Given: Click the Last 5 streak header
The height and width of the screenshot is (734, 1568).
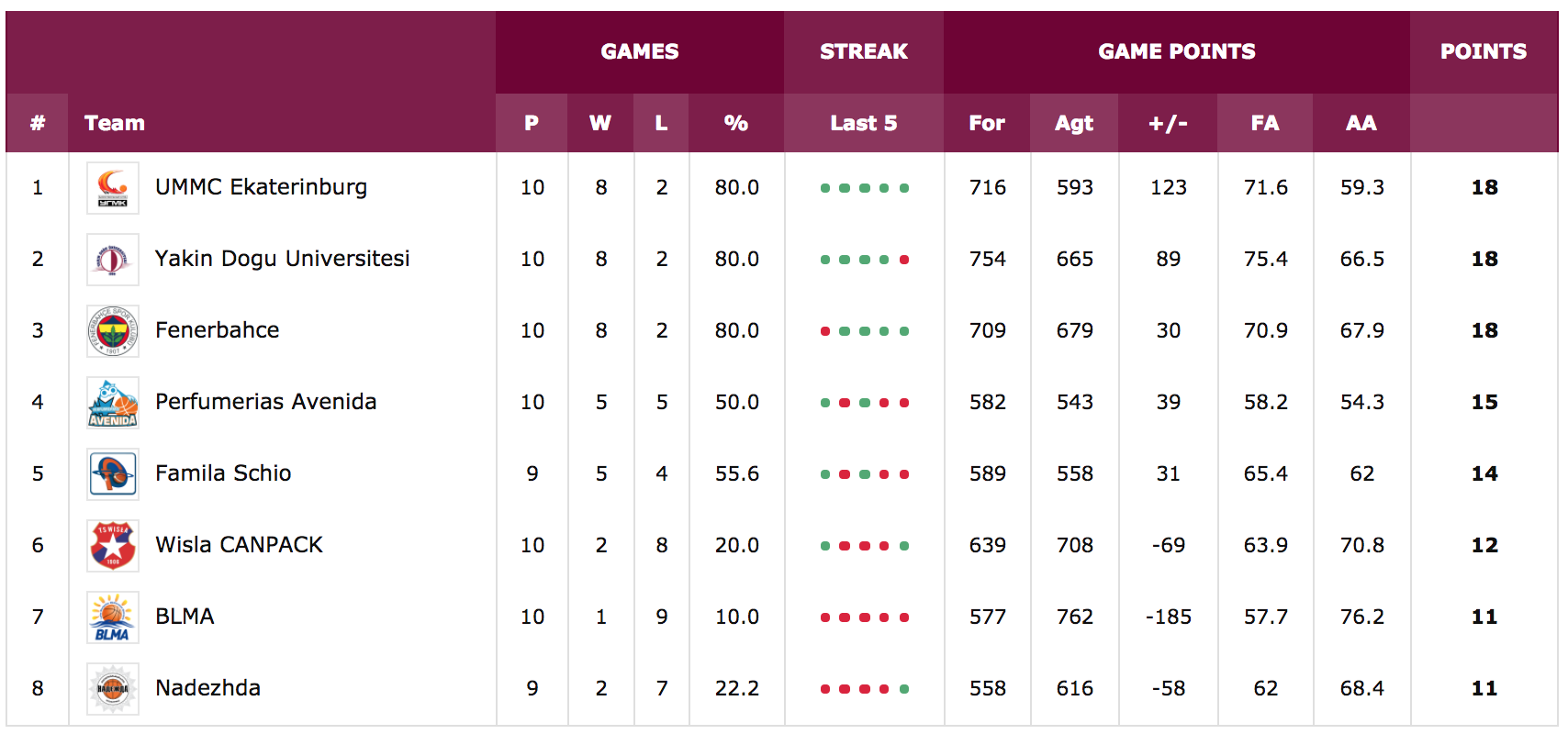Looking at the screenshot, I should pos(864,123).
